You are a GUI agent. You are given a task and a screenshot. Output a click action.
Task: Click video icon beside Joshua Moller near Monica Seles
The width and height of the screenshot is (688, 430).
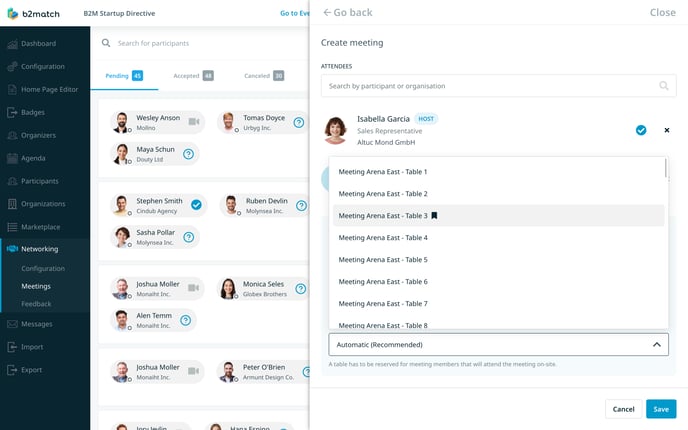click(x=194, y=288)
